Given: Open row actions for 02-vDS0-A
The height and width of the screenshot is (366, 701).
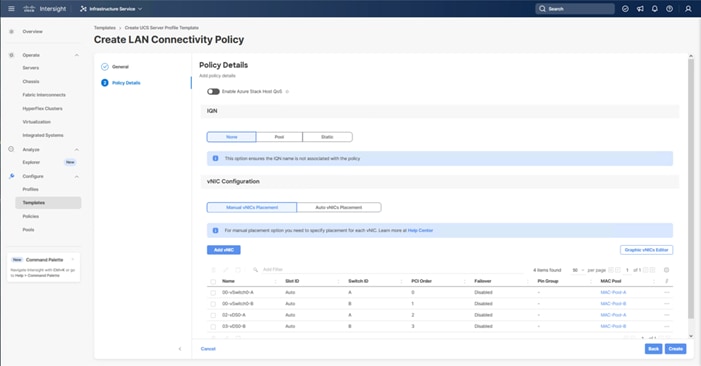Looking at the screenshot, I should pyautogui.click(x=667, y=315).
